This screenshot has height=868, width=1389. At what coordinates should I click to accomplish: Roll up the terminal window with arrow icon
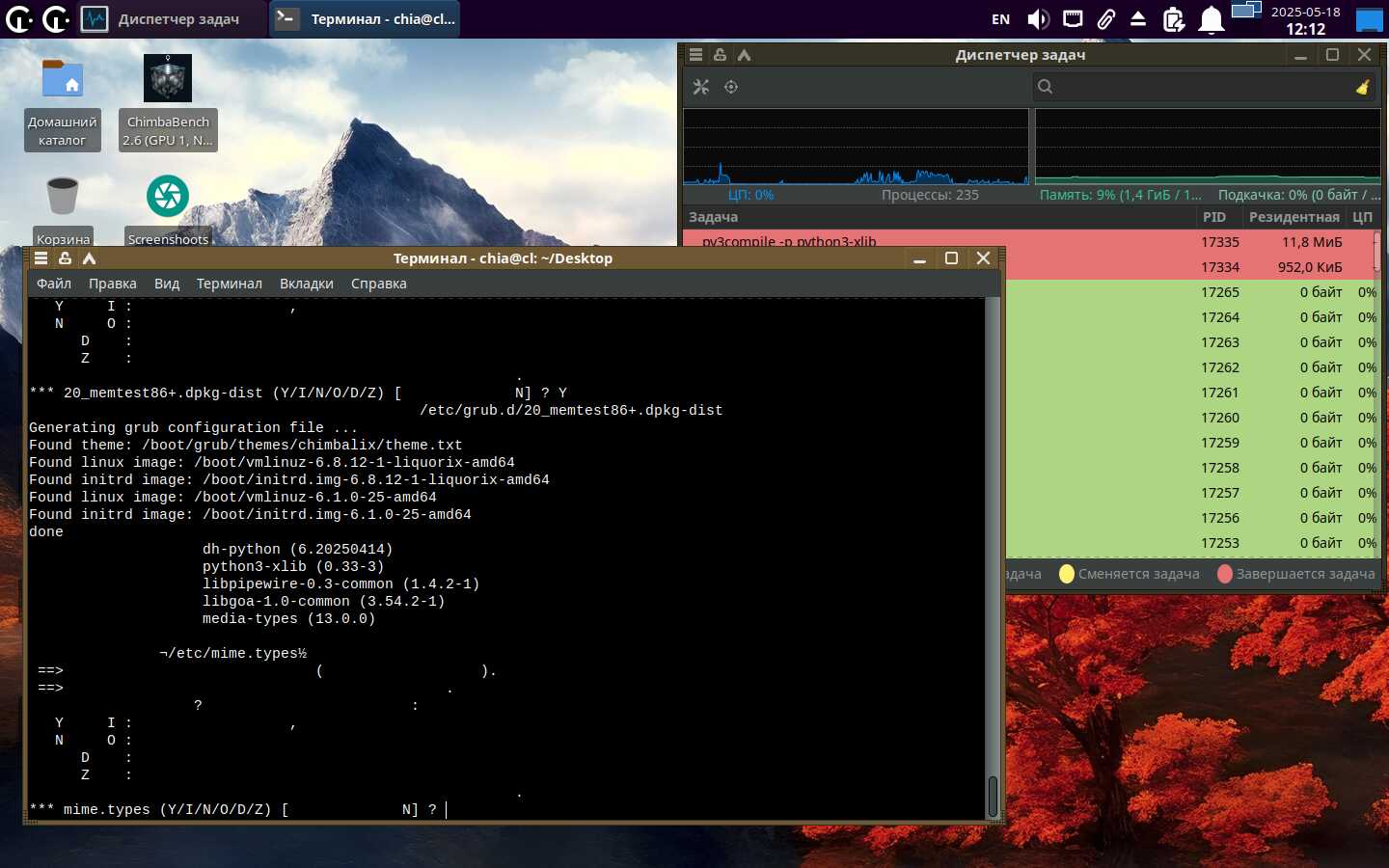90,258
